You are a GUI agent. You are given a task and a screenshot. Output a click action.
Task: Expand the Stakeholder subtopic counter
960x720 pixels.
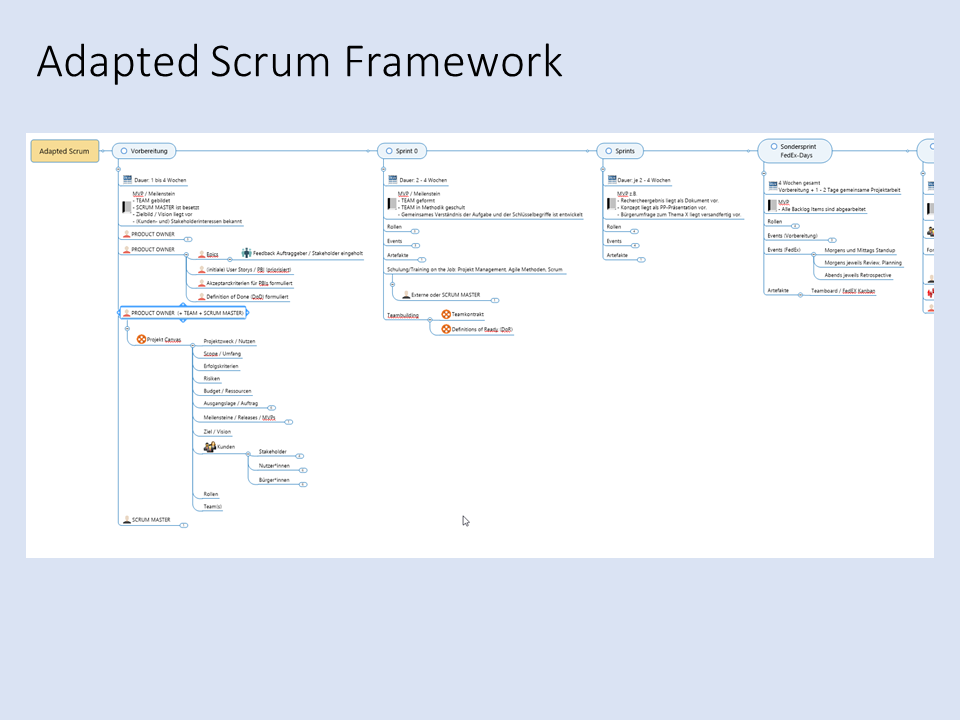pos(300,456)
